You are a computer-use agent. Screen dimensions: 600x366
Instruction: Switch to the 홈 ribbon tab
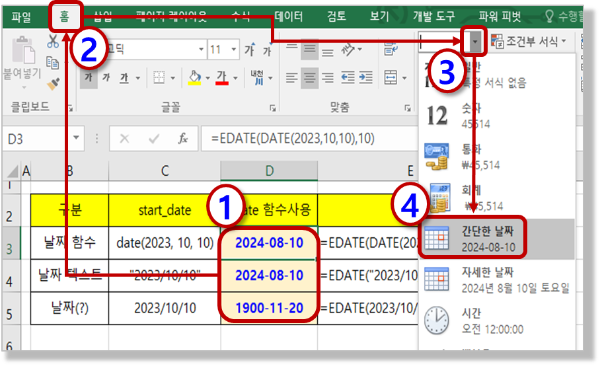click(64, 17)
